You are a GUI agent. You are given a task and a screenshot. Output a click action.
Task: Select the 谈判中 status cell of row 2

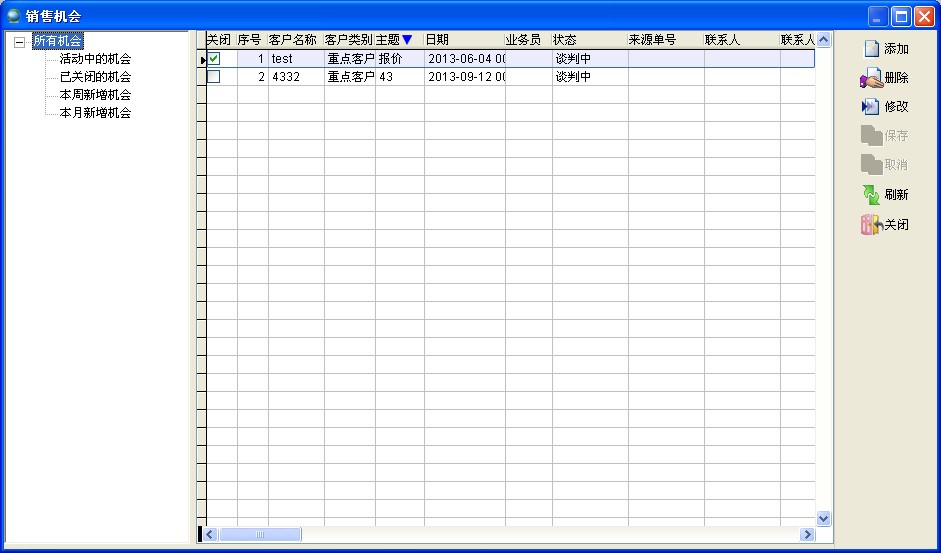coord(589,77)
